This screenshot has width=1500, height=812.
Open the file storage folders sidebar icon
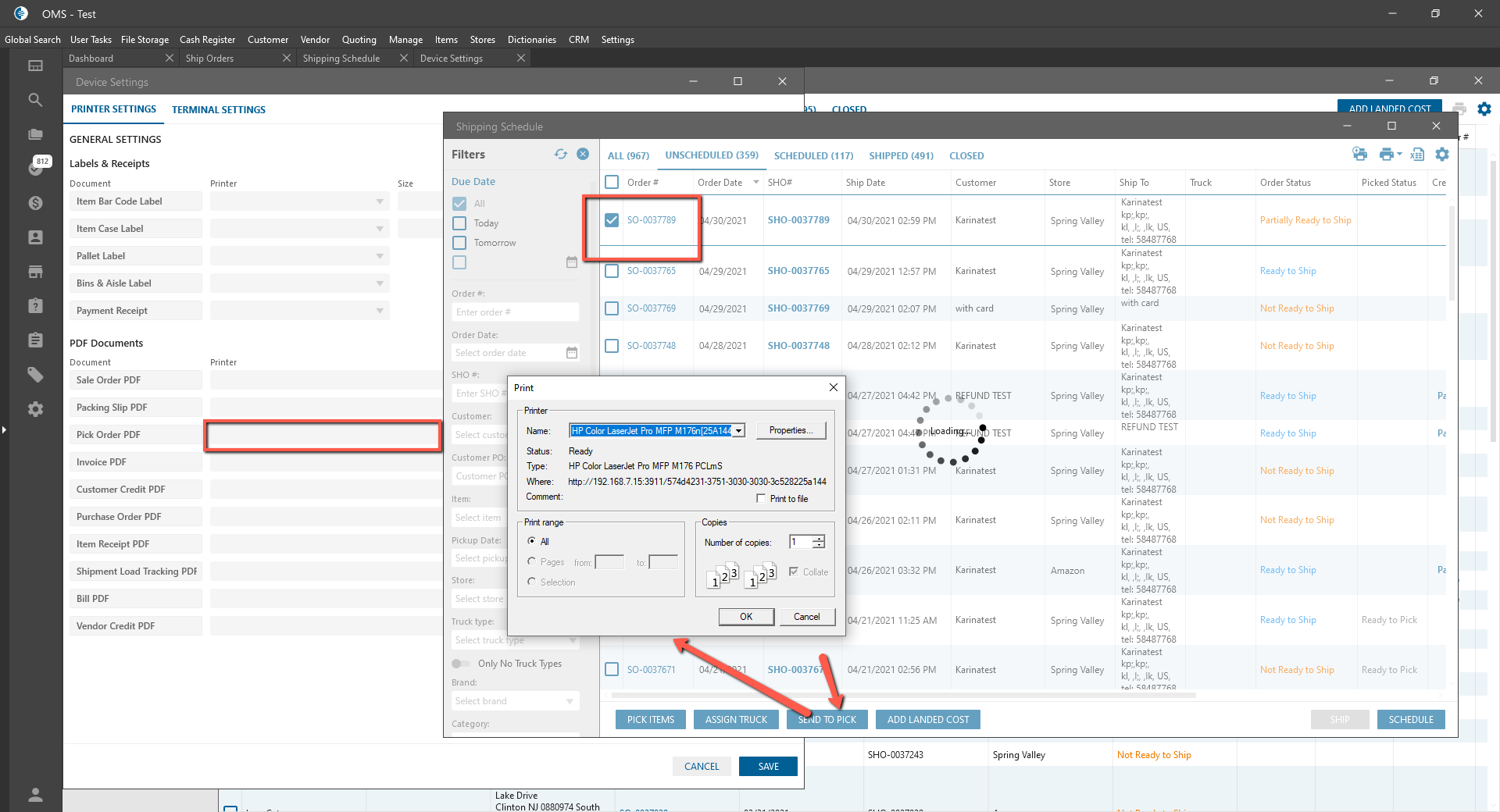(35, 134)
